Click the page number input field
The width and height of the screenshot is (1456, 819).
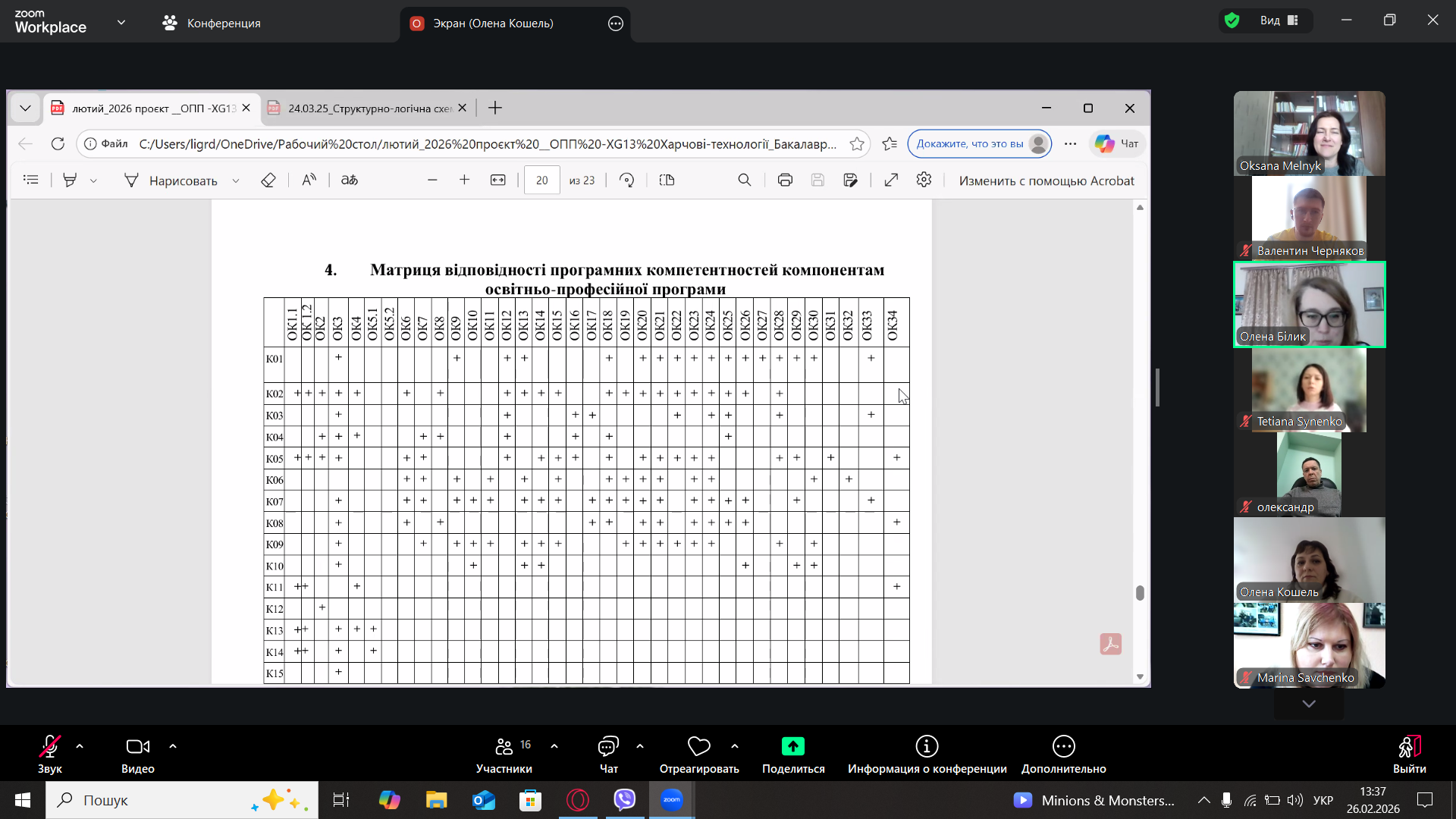pyautogui.click(x=541, y=180)
